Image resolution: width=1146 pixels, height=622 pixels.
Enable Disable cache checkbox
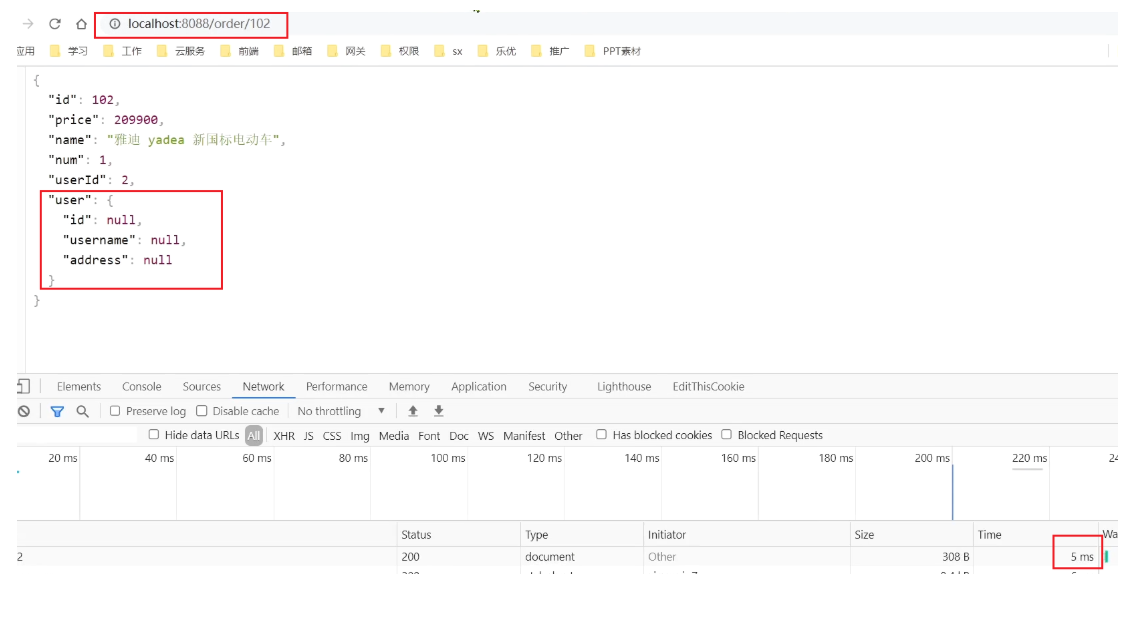point(202,411)
